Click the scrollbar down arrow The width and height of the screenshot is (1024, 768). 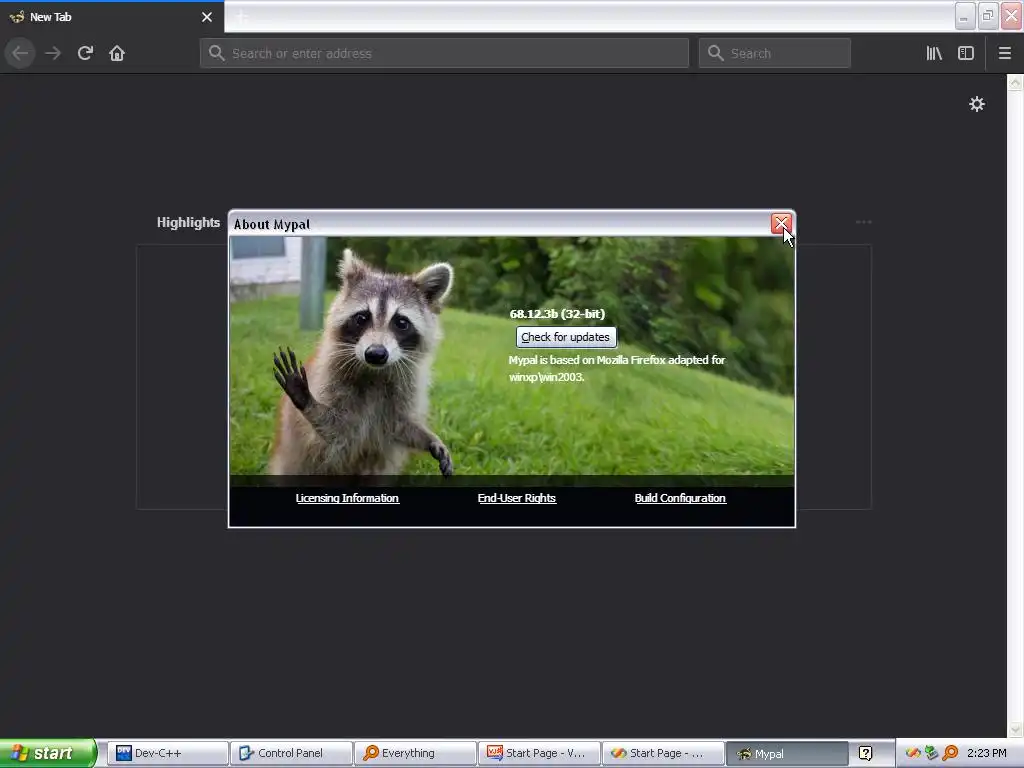click(x=1015, y=729)
